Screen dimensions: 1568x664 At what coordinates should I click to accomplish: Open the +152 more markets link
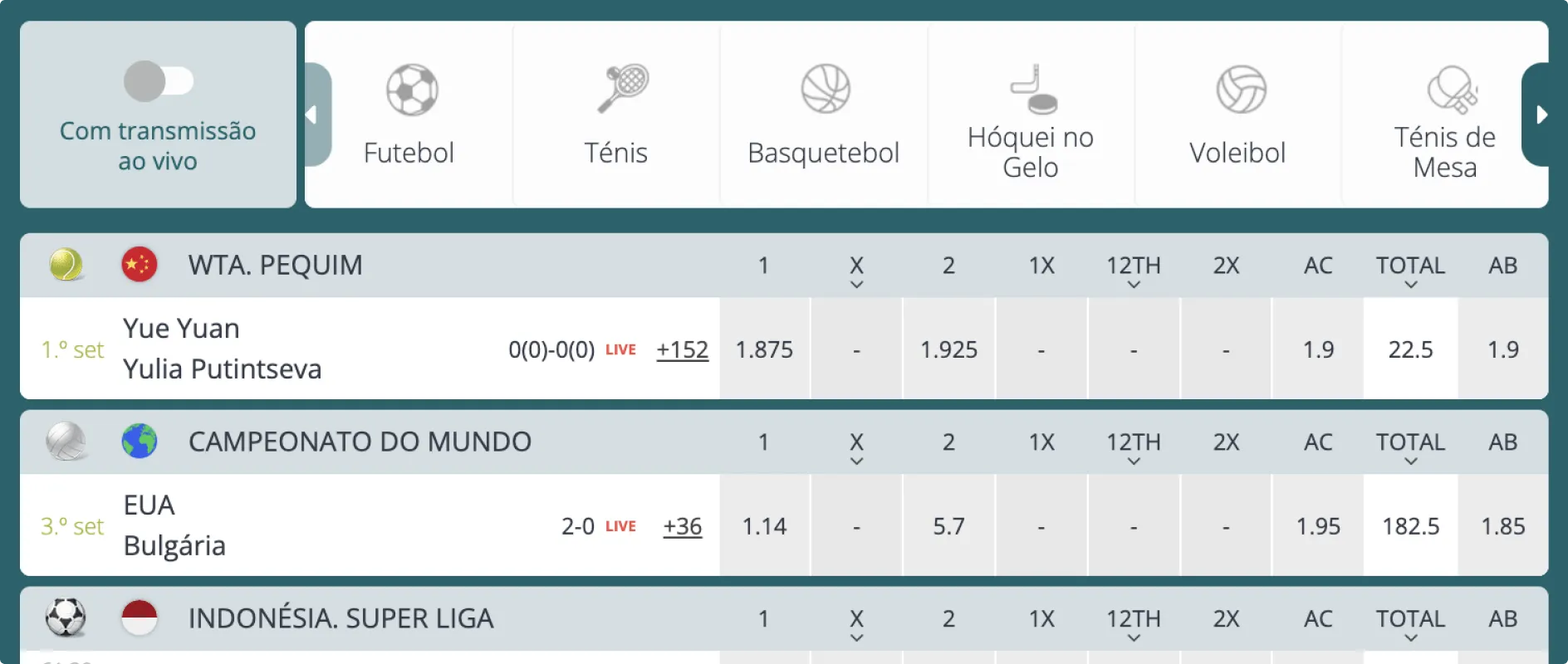[x=682, y=349]
